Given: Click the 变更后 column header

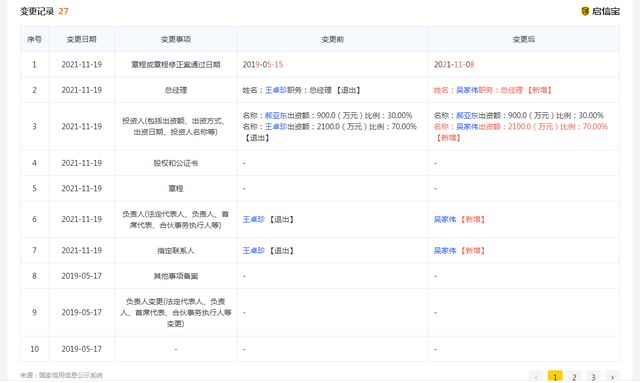Looking at the screenshot, I should pos(524,40).
